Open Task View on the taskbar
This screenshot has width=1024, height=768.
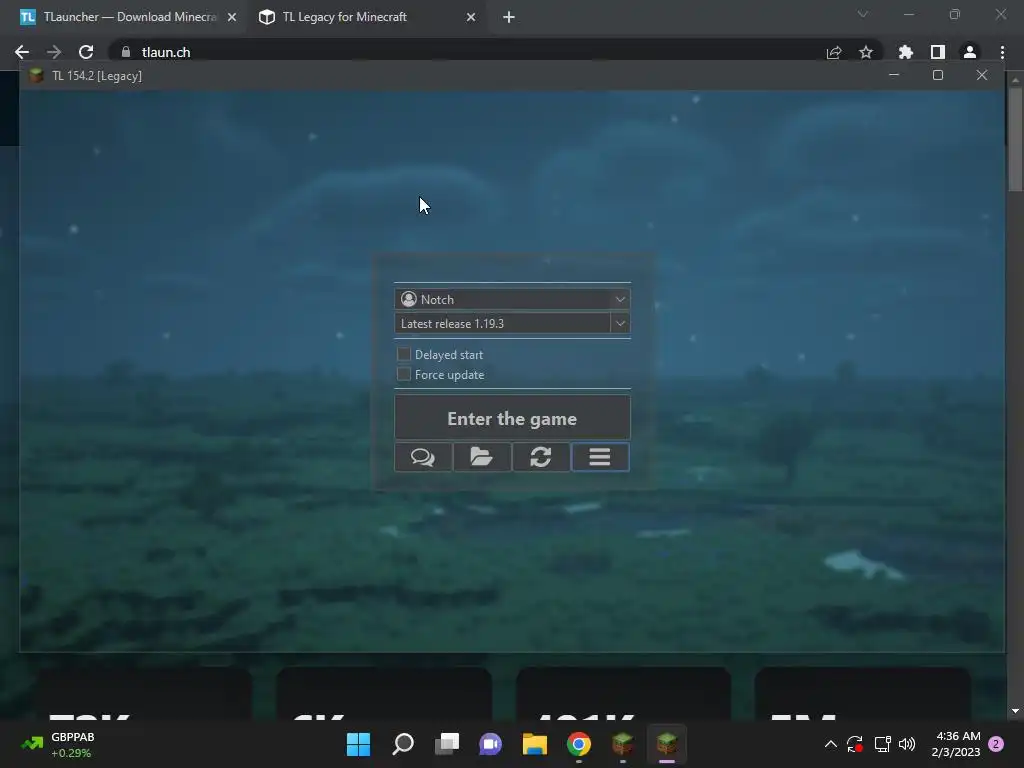click(x=447, y=744)
